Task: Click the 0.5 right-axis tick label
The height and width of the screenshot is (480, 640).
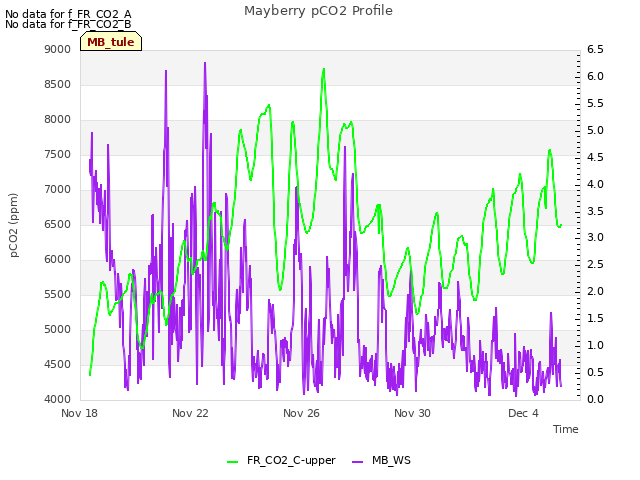Action: pos(595,372)
